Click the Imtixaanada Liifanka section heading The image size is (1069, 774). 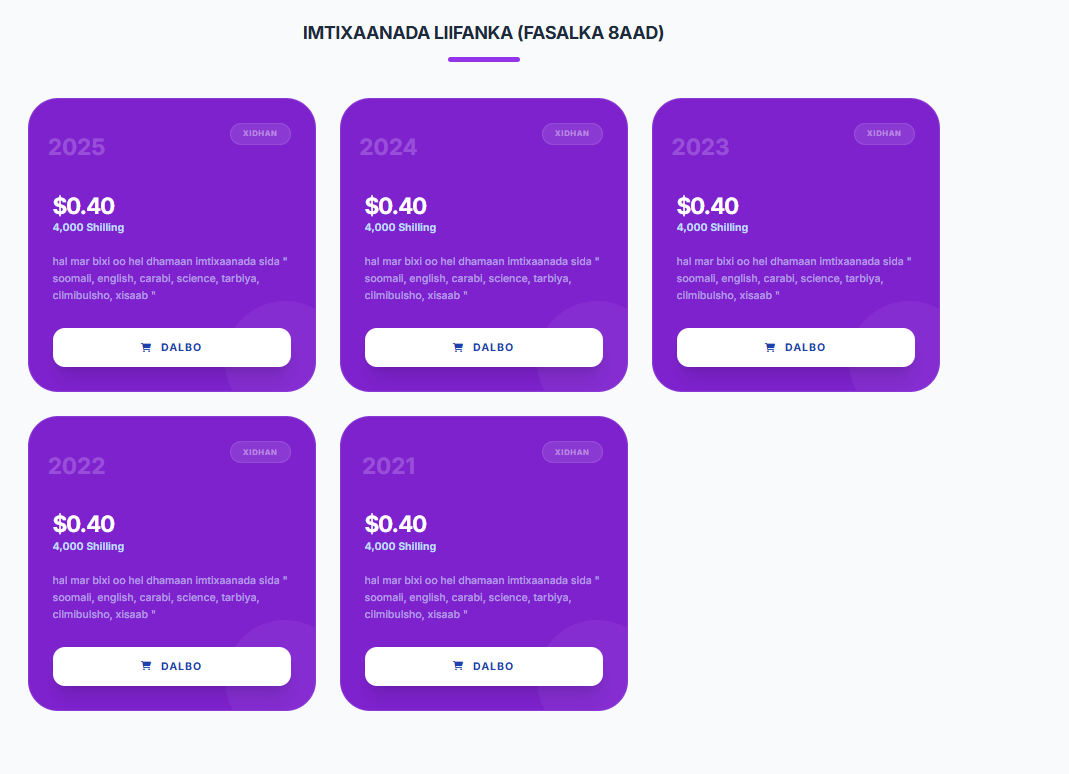pos(483,33)
